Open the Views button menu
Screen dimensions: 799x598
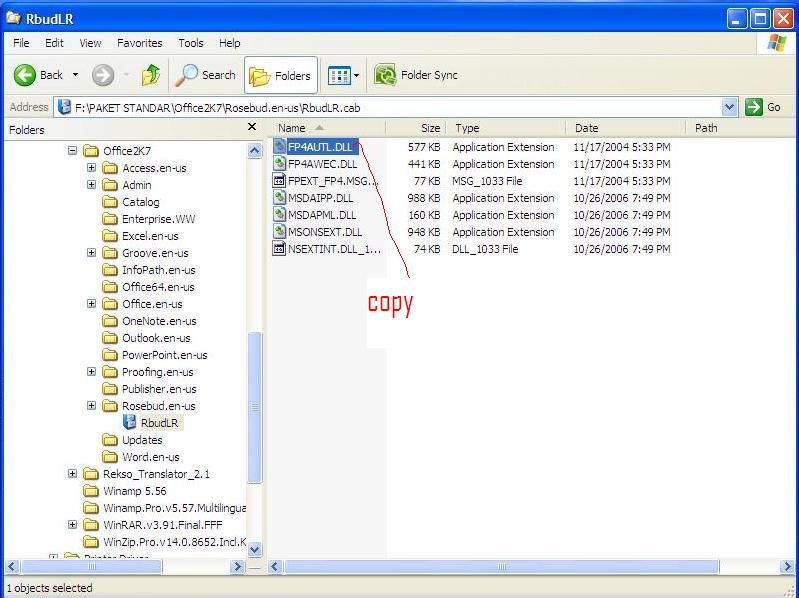[x=343, y=75]
